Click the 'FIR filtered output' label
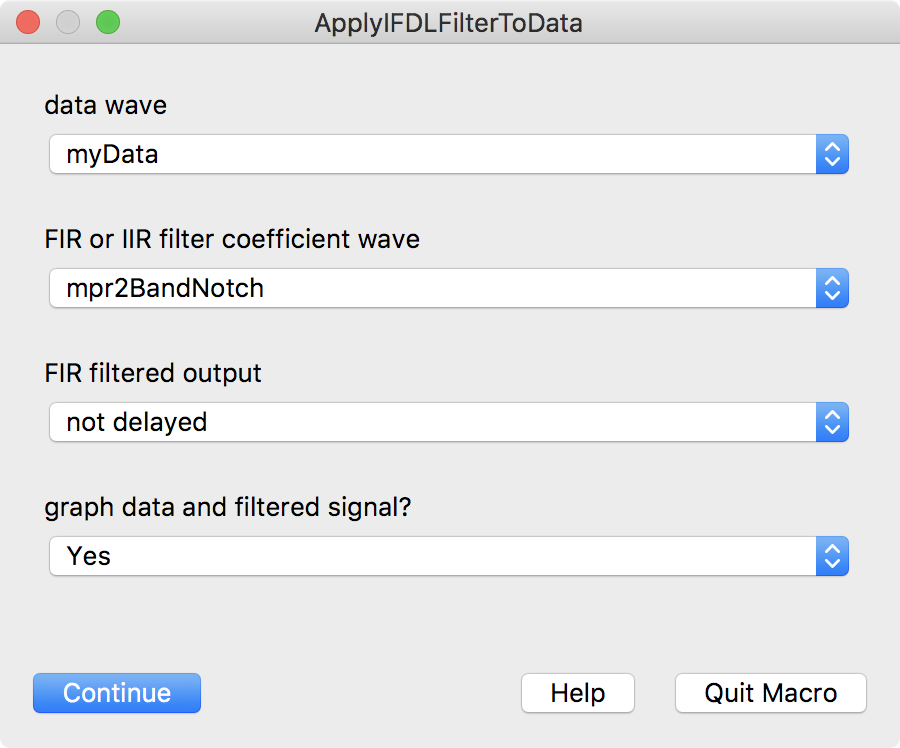 tap(153, 373)
